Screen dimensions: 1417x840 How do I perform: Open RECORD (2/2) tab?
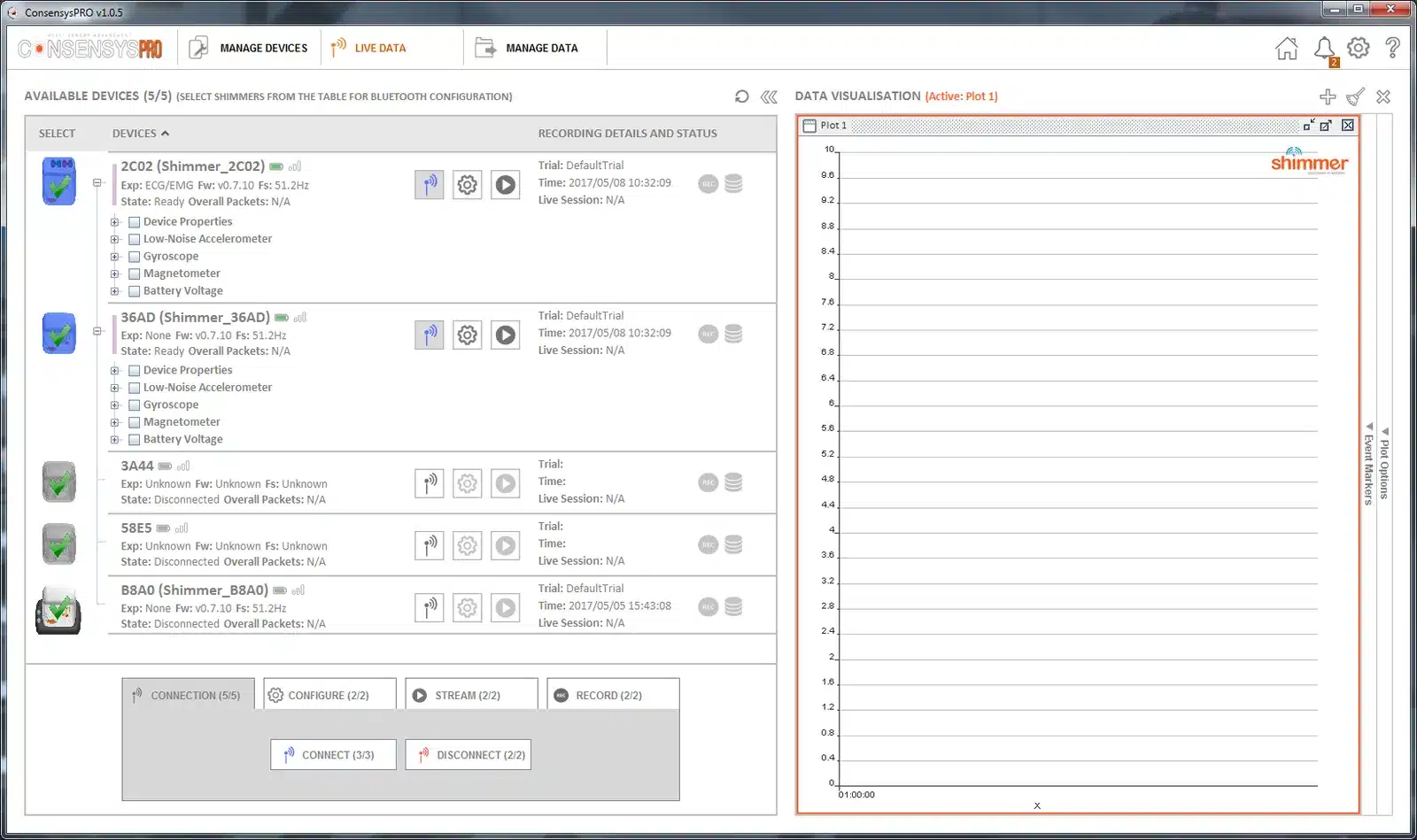point(613,695)
